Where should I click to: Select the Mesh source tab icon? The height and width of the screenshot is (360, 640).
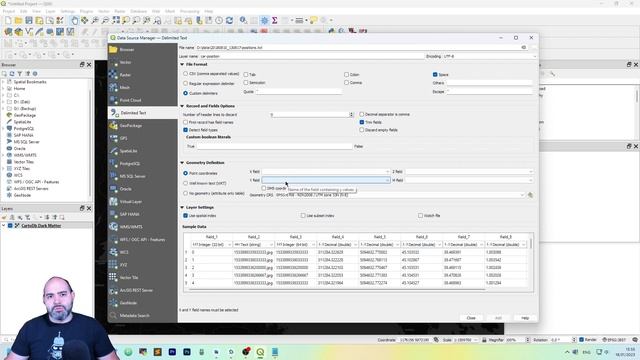pos(113,87)
